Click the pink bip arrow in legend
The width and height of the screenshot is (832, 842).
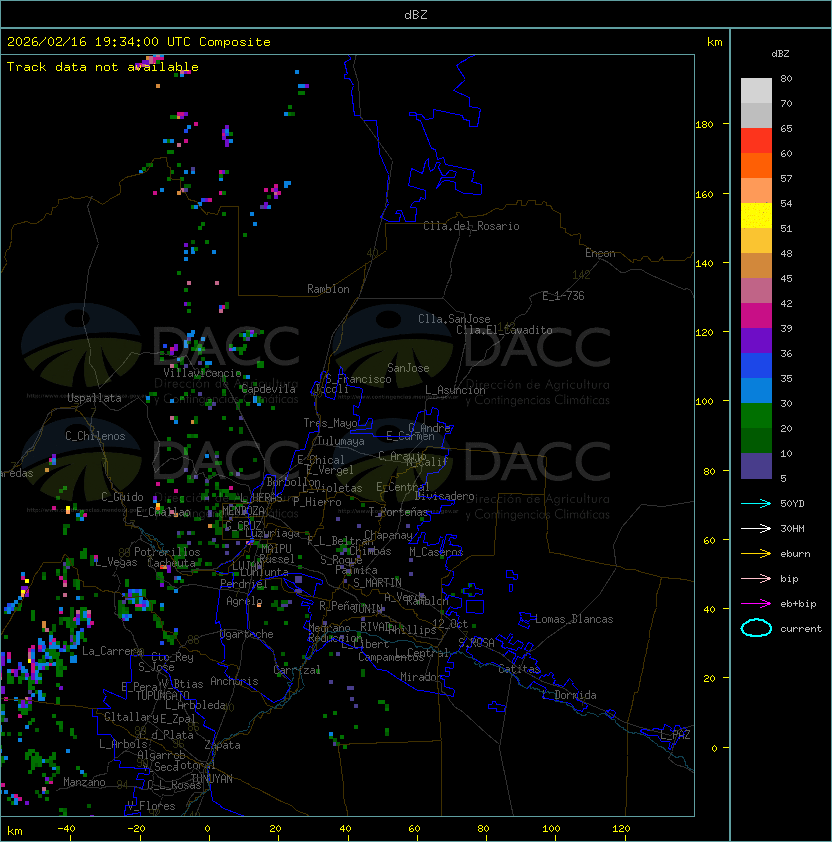[x=756, y=578]
